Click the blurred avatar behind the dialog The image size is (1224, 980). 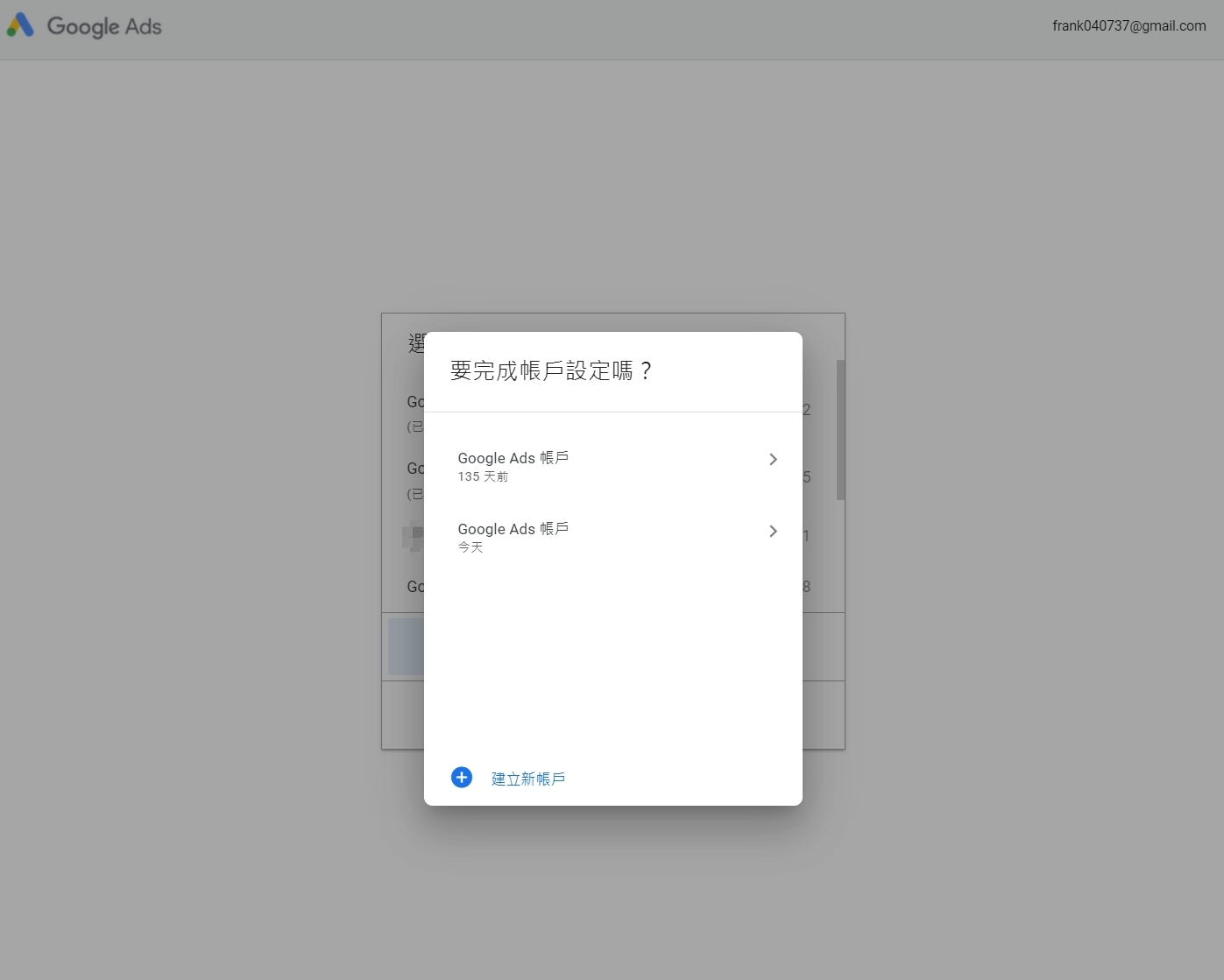click(412, 535)
